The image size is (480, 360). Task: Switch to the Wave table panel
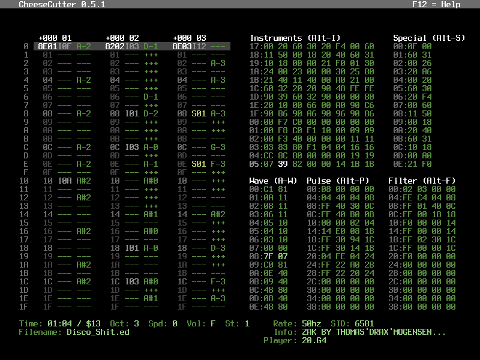pos(273,181)
